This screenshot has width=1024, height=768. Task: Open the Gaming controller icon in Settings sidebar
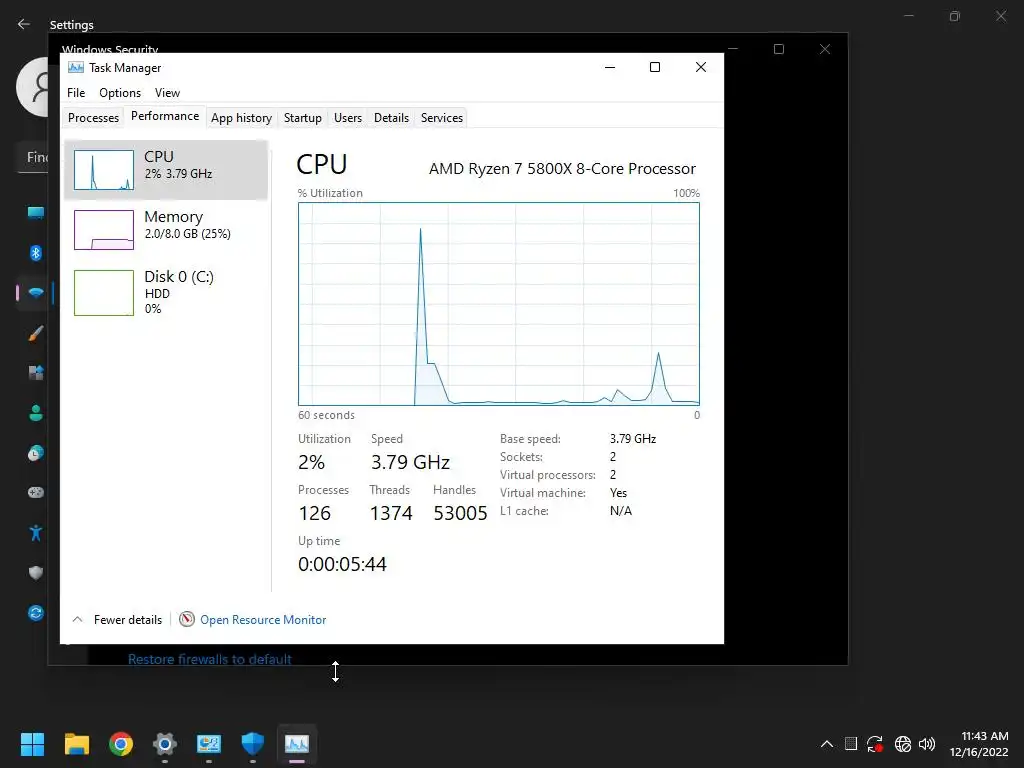pos(36,492)
